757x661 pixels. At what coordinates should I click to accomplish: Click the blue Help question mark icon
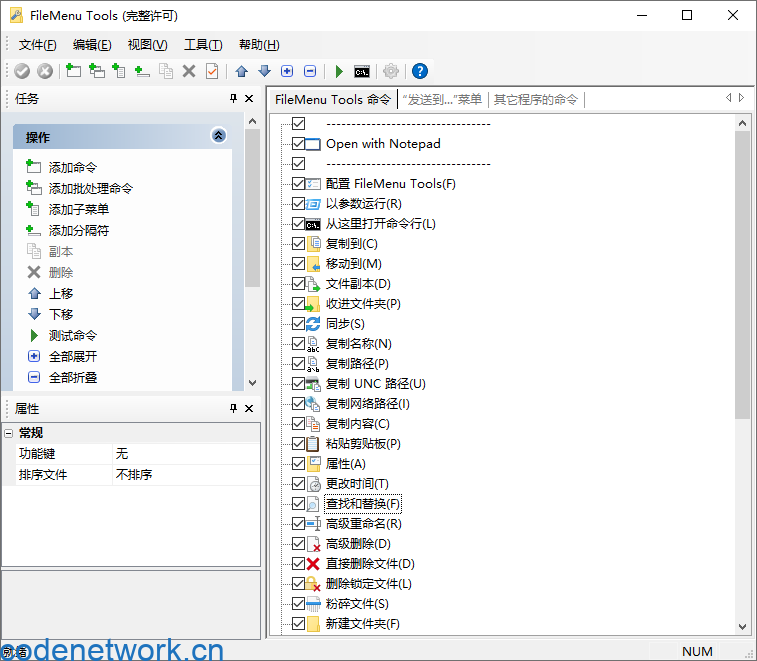pyautogui.click(x=420, y=71)
